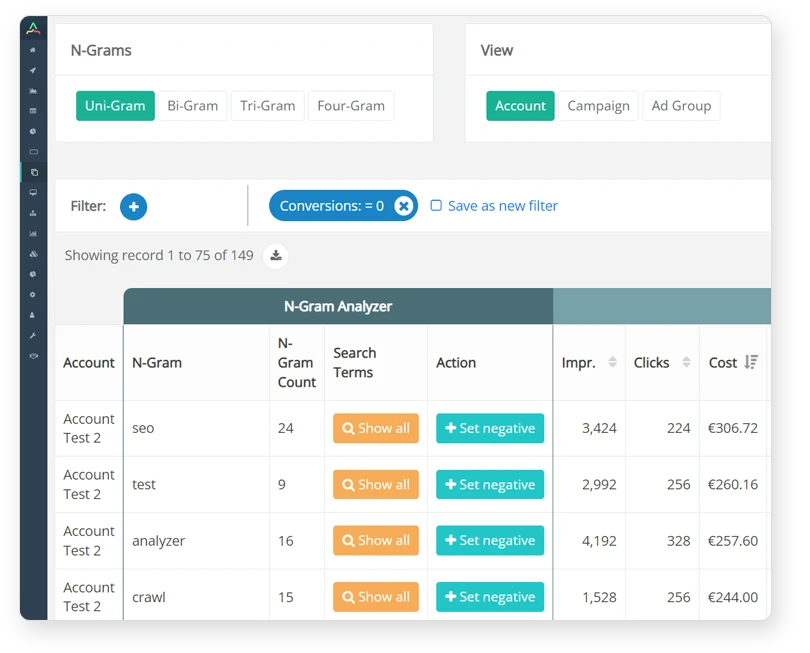Image resolution: width=810 pixels, height=653 pixels.
Task: Open the user profile icon in the sidebar
Action: 33,315
